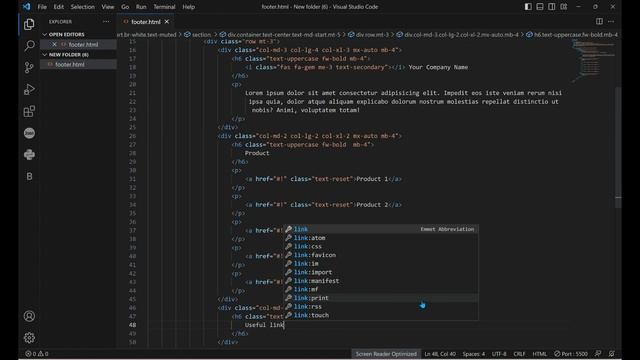Choose the link:touch suggestion

coord(381,315)
